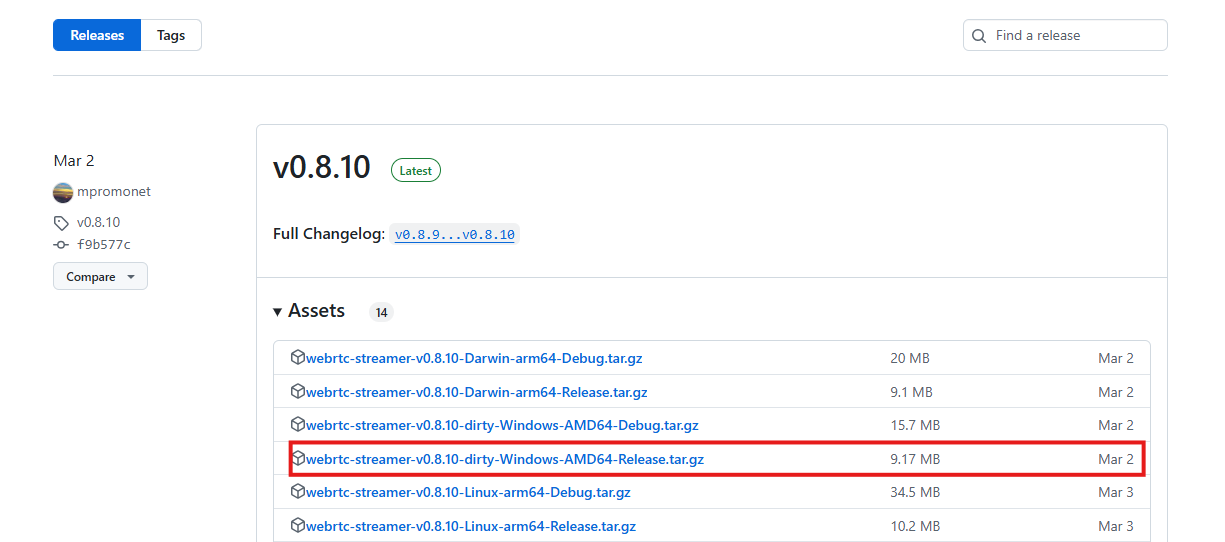The image size is (1225, 542).
Task: Click package icon beside Linux-arm64-Release asset
Action: click(x=297, y=526)
